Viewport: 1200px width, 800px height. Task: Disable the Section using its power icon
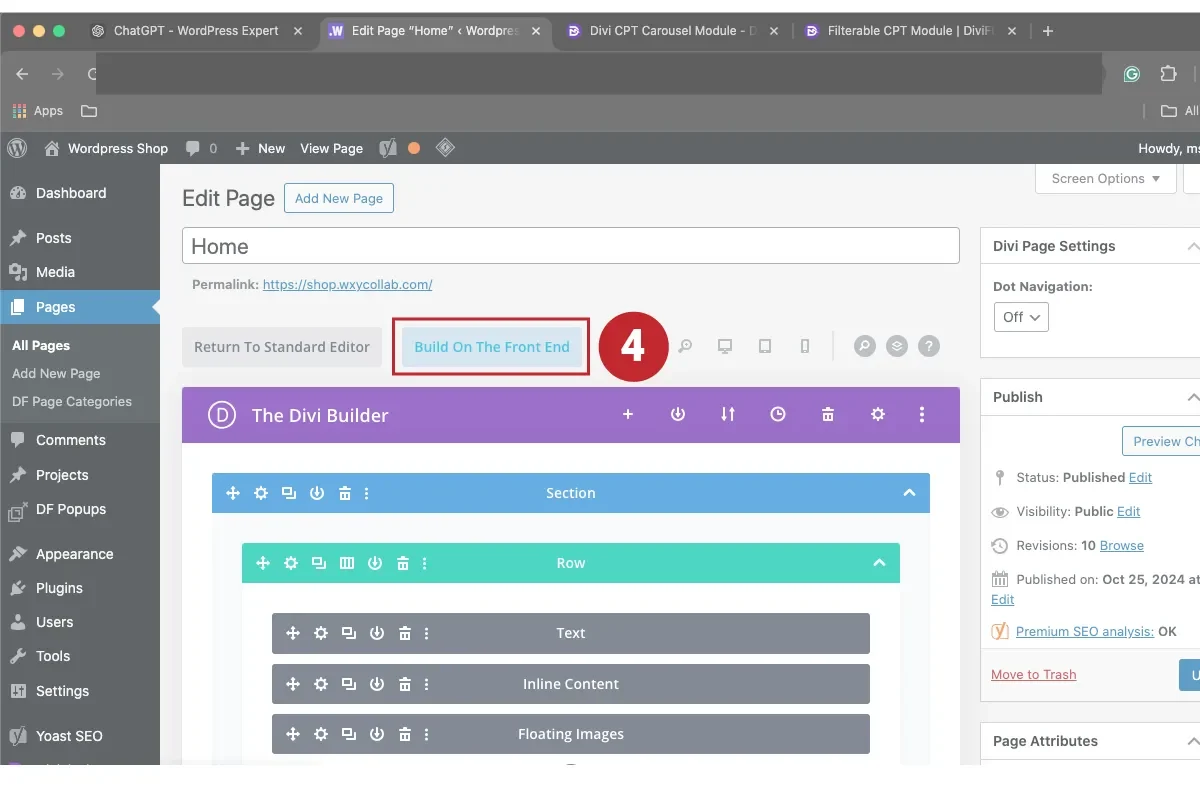(317, 492)
